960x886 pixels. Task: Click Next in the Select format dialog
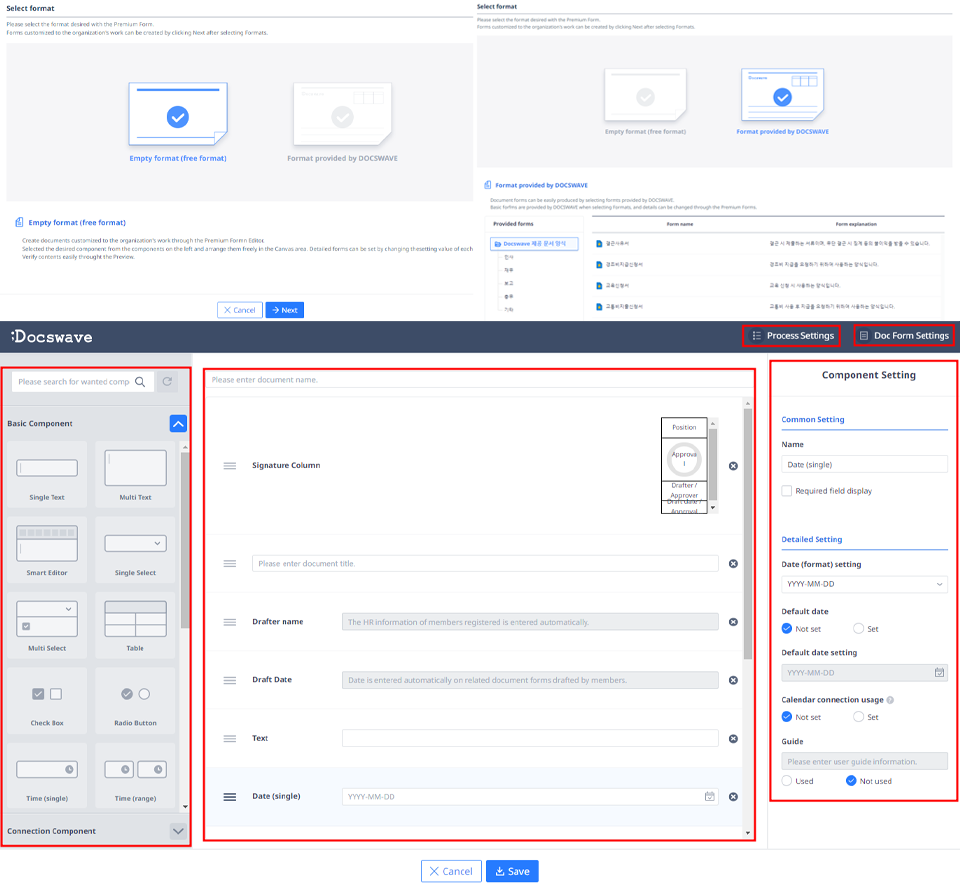(x=285, y=310)
